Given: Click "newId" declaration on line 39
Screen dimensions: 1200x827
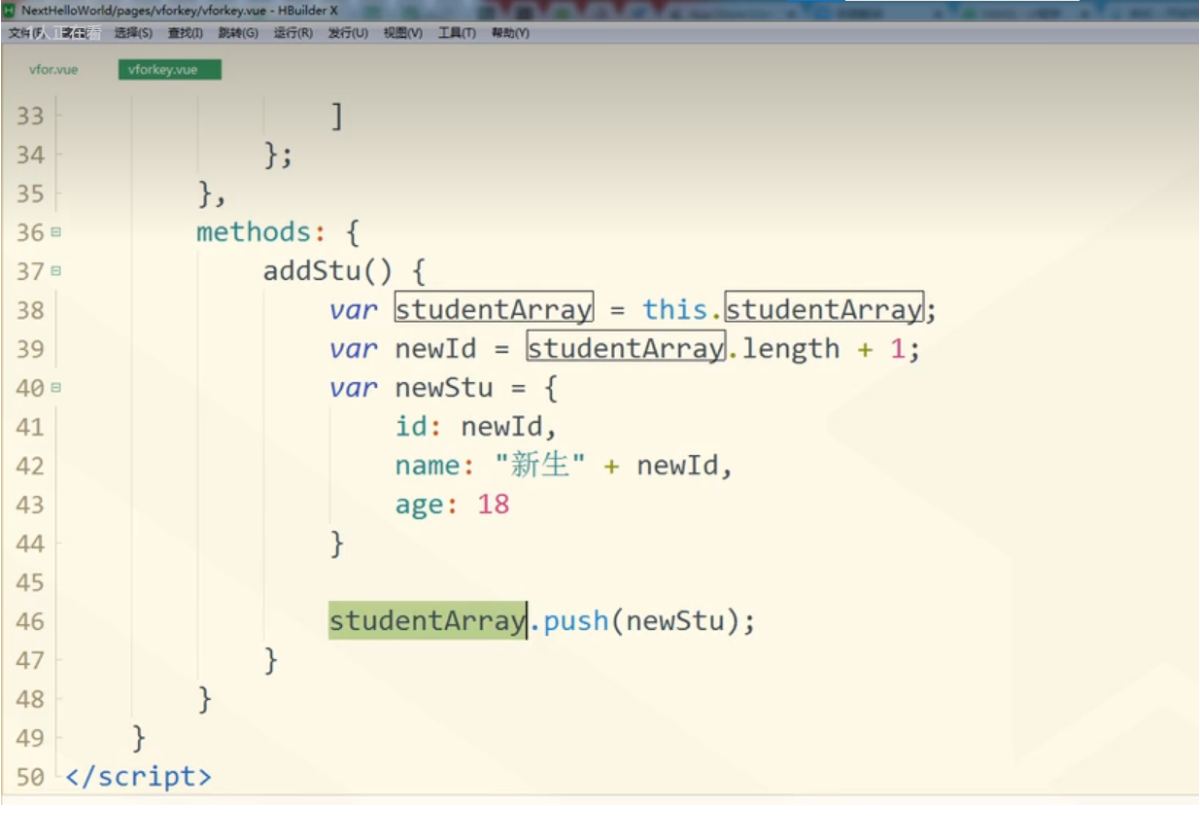Looking at the screenshot, I should point(436,349).
